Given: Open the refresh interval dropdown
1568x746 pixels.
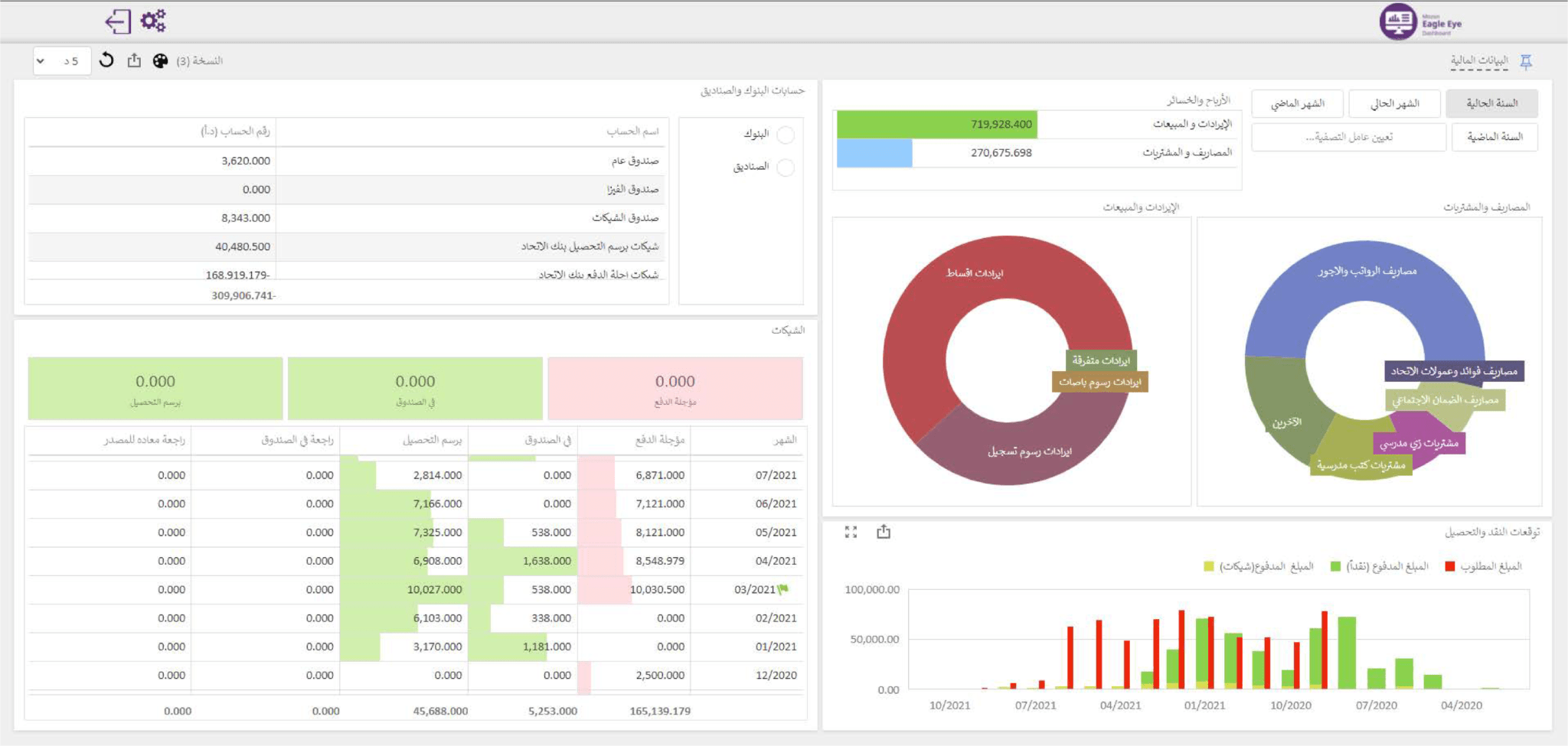Looking at the screenshot, I should pos(61,61).
